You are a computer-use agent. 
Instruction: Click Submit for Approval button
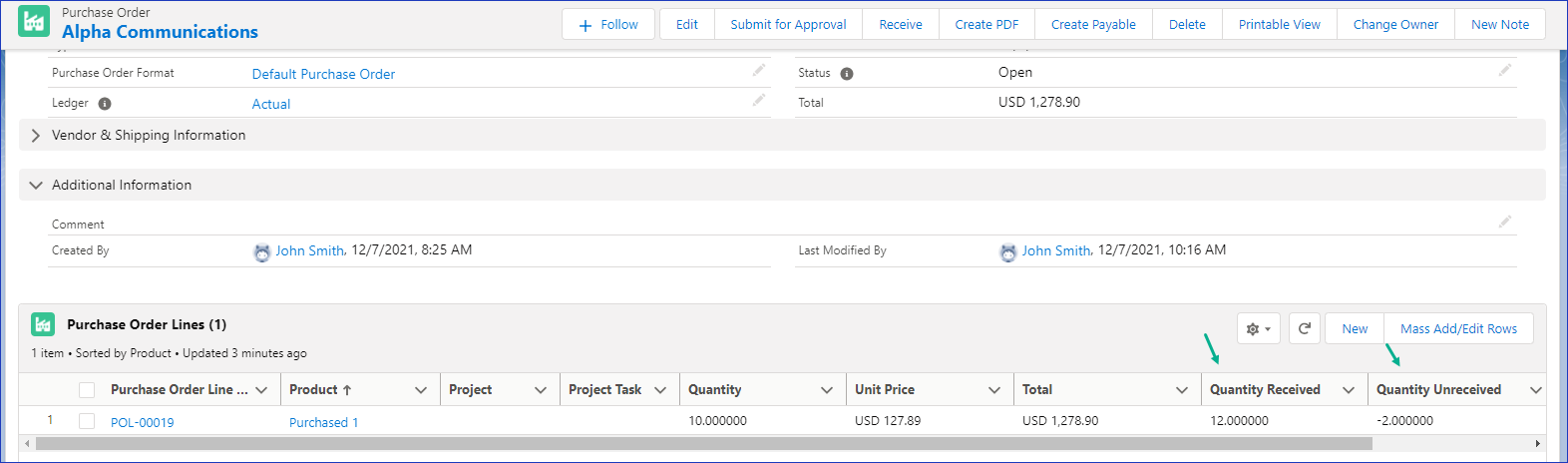[x=788, y=24]
